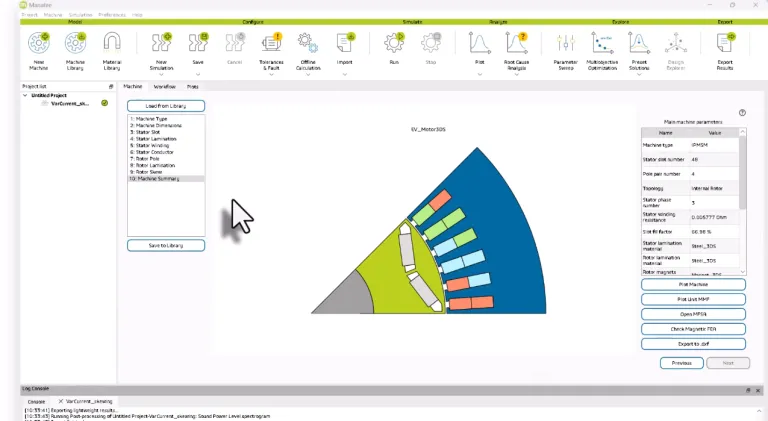Run the simulation
Viewport: 768px width, 421px height.
click(394, 43)
